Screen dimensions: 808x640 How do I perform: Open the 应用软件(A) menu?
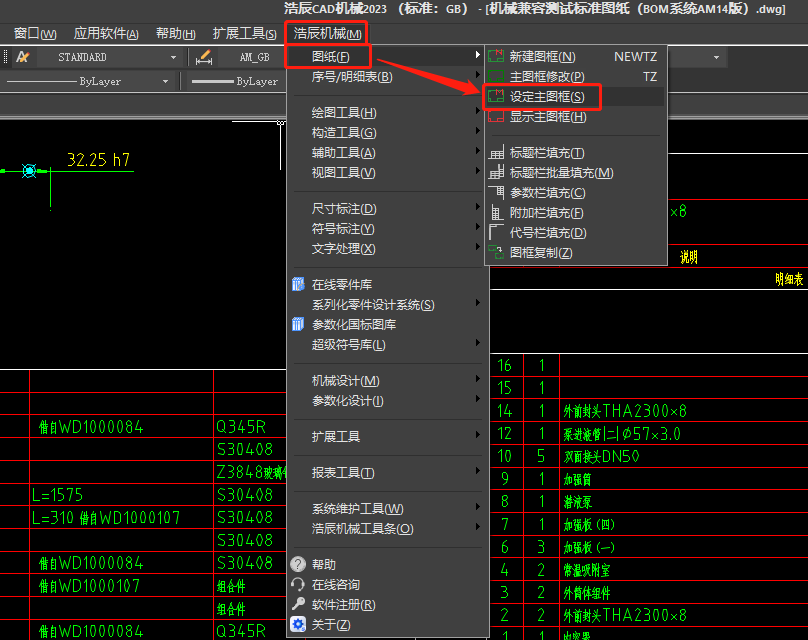tap(106, 33)
